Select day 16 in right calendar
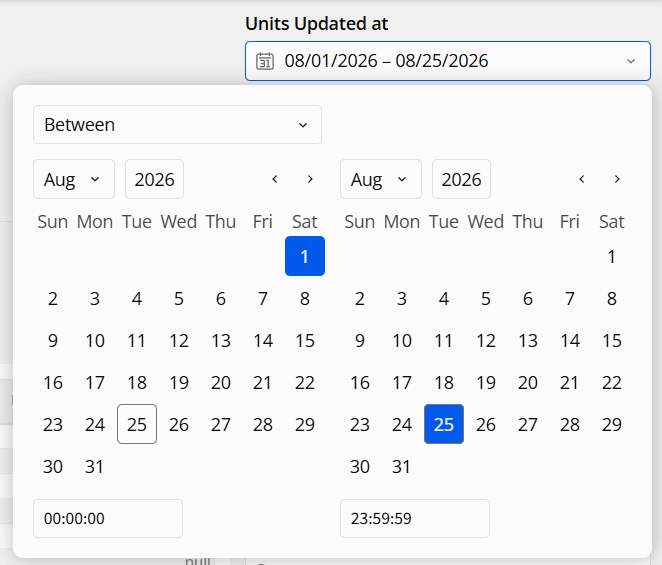The width and height of the screenshot is (662, 565). (360, 383)
